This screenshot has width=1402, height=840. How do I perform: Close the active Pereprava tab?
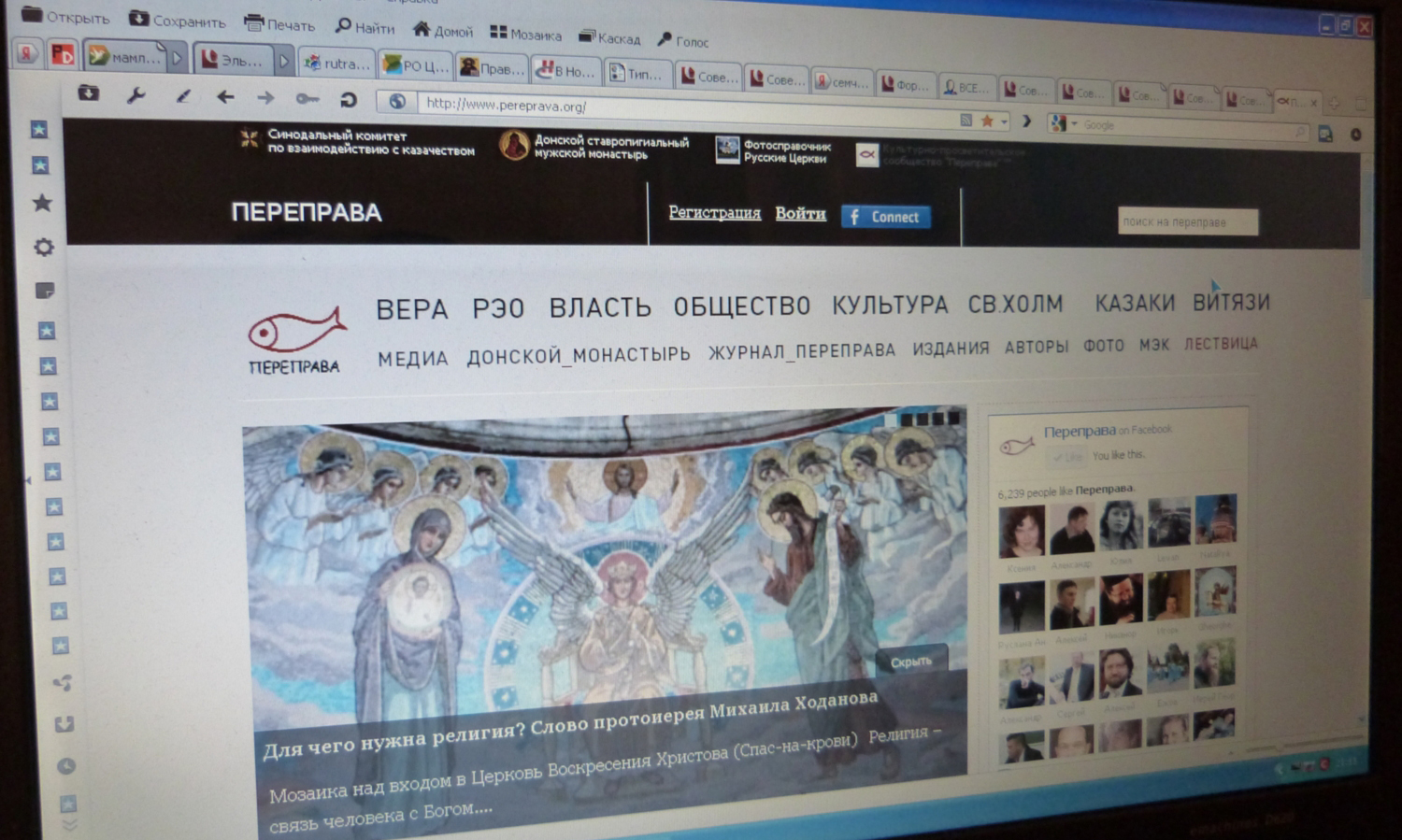point(1313,102)
